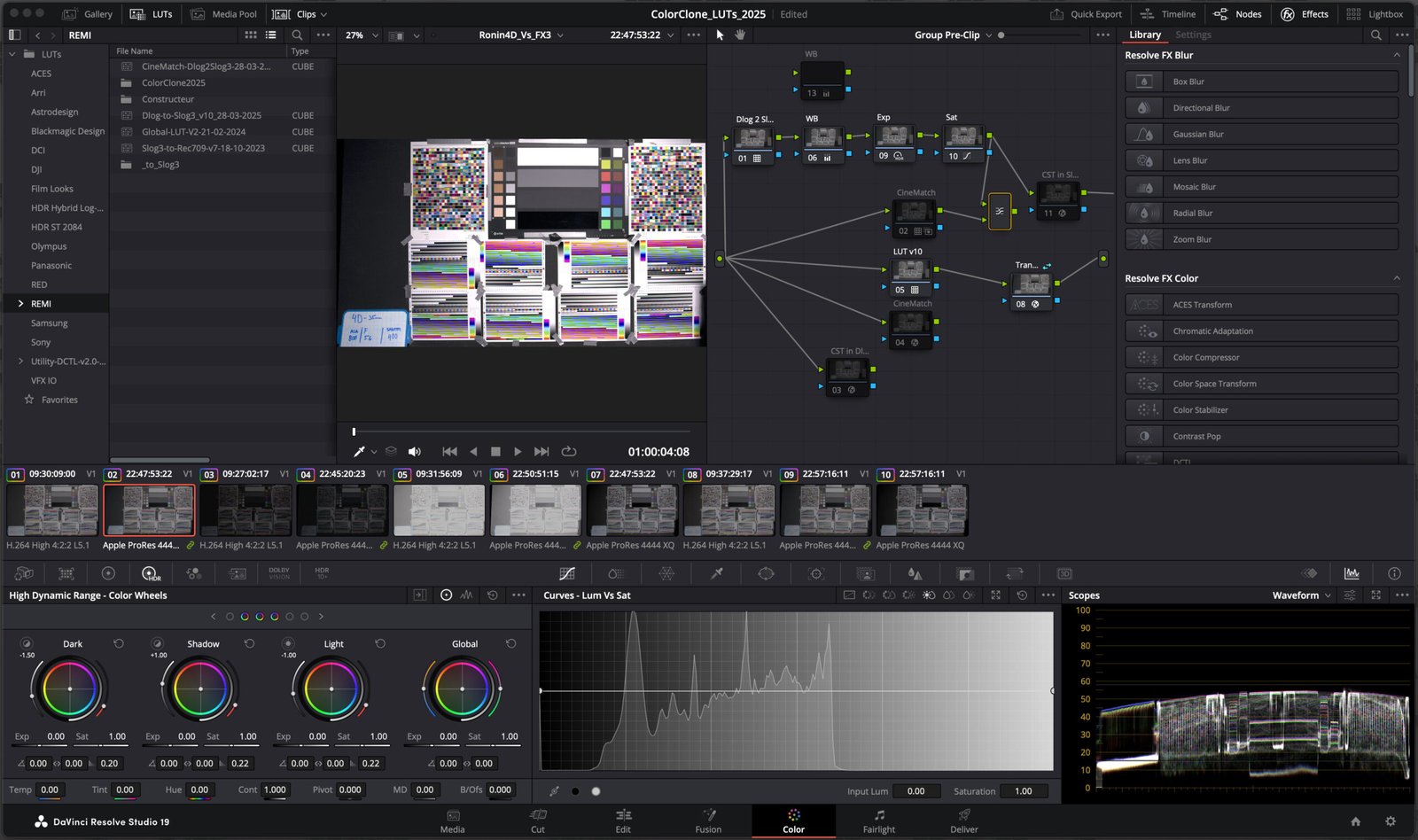Open the Color Warper palette

666,573
